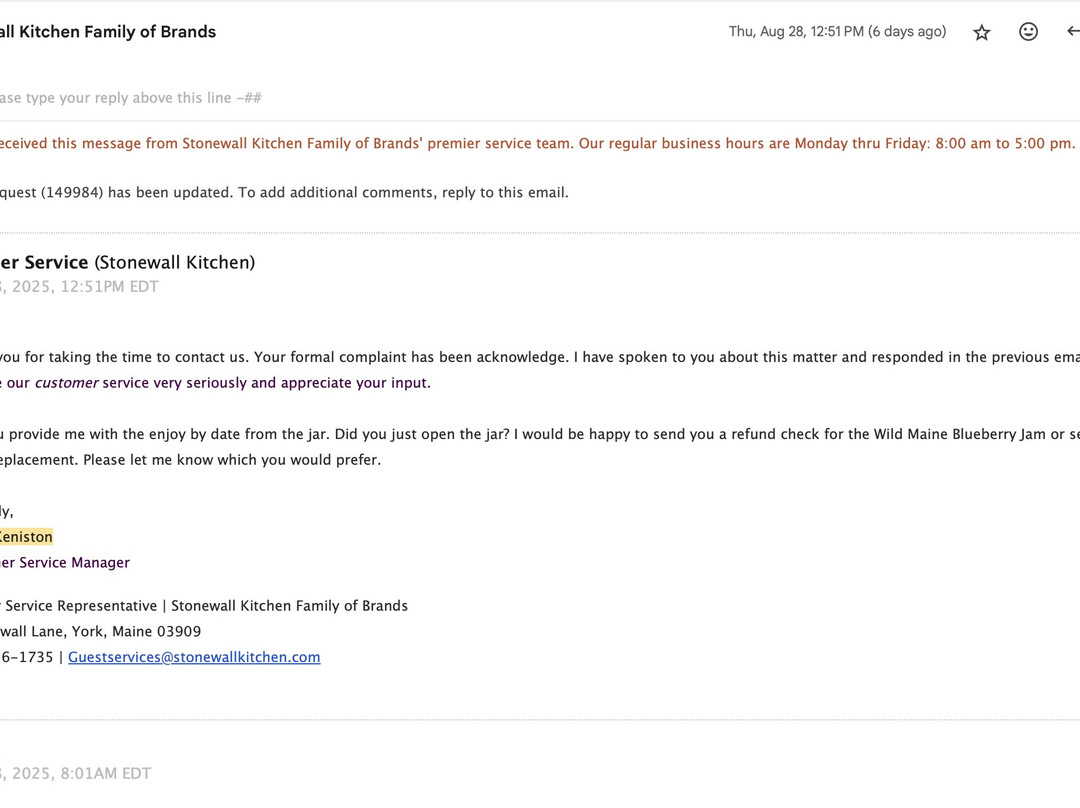Open the Guestservices@stonewallkitchen.com email link
This screenshot has height=808, width=1080.
pyautogui.click(x=194, y=657)
